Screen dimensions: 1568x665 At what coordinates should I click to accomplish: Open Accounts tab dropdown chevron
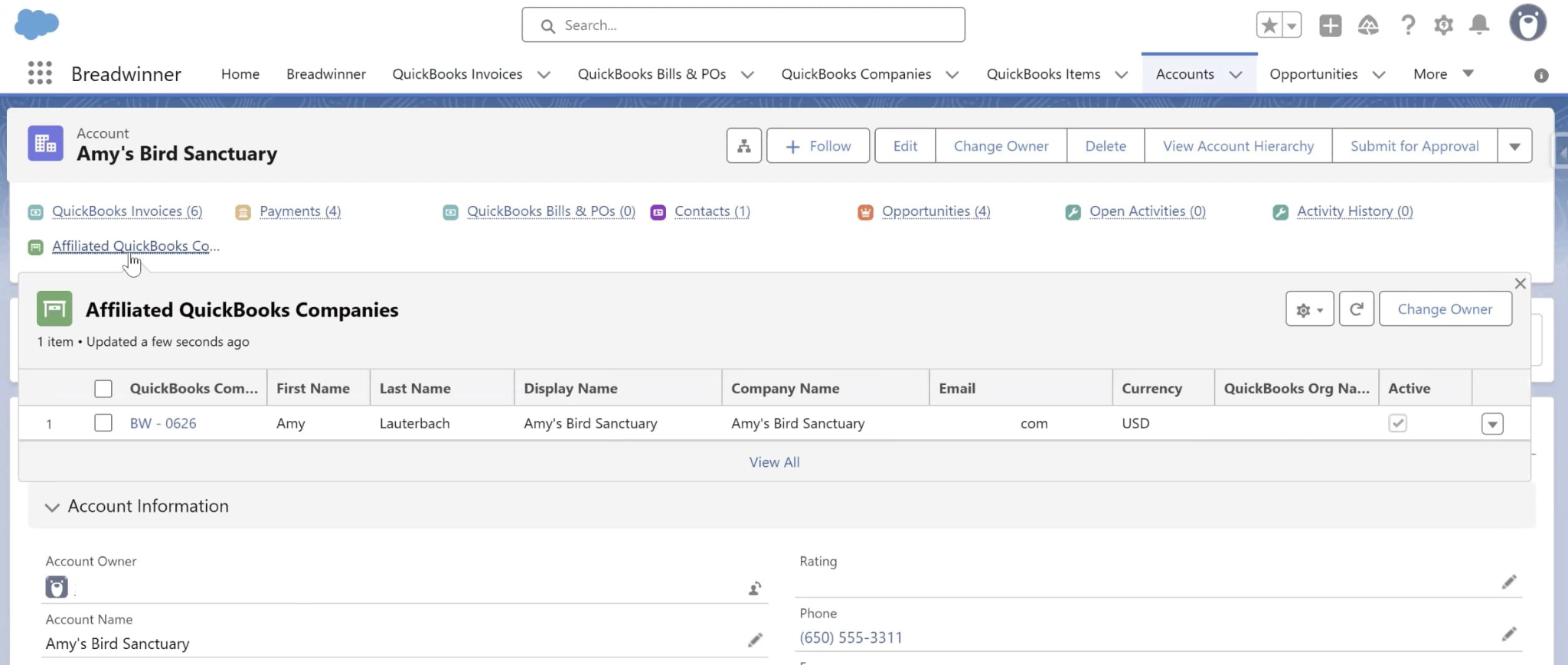[x=1236, y=75]
